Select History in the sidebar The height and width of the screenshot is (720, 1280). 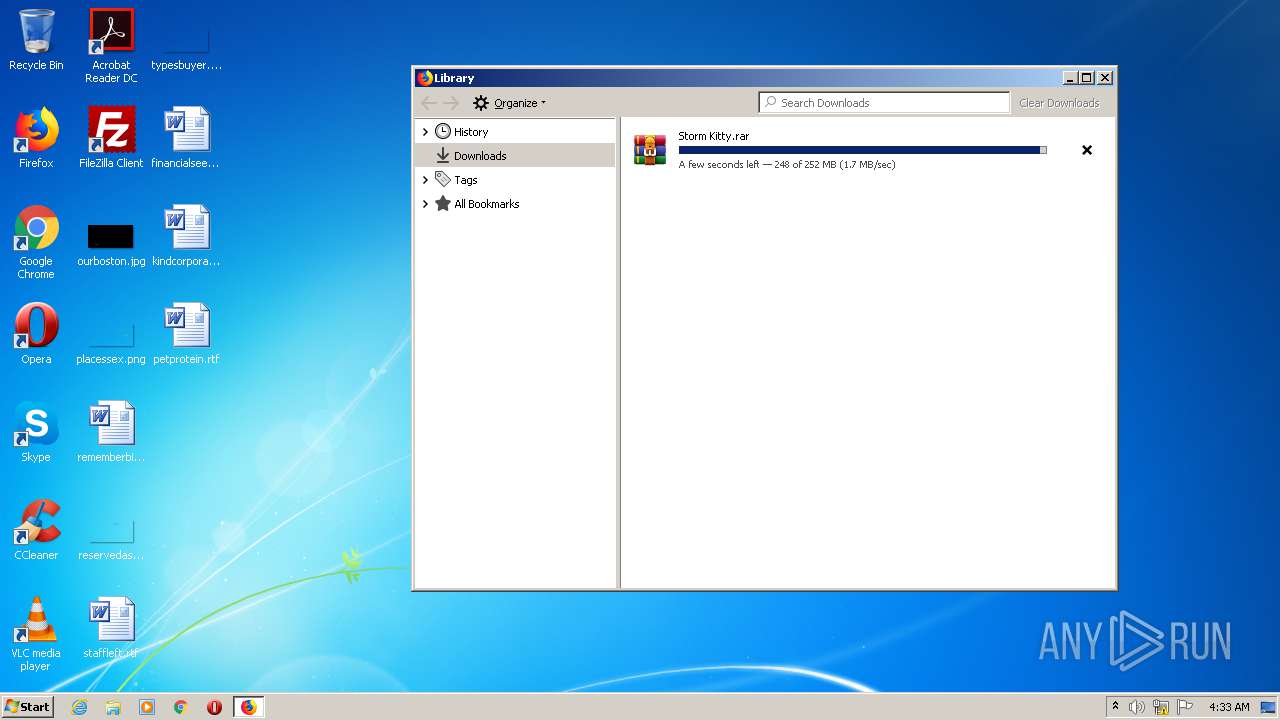point(470,132)
